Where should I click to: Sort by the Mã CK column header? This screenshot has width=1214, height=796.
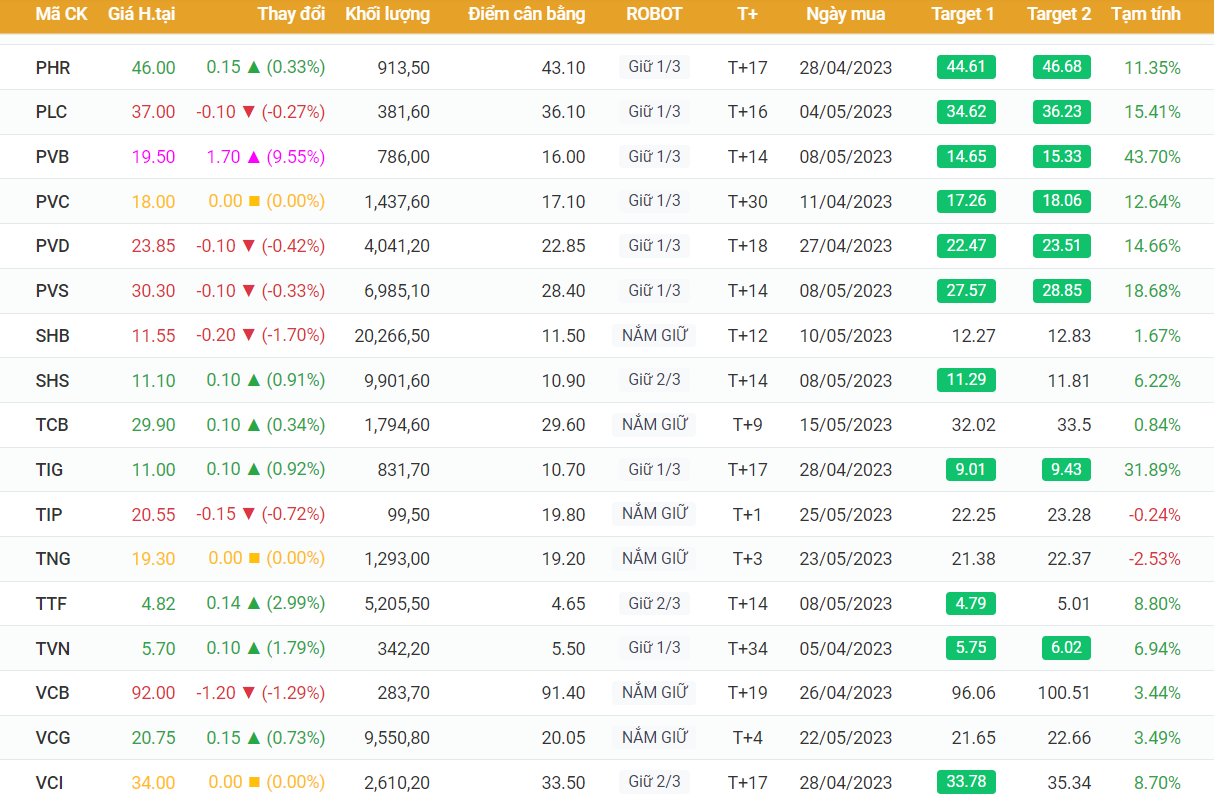(61, 14)
